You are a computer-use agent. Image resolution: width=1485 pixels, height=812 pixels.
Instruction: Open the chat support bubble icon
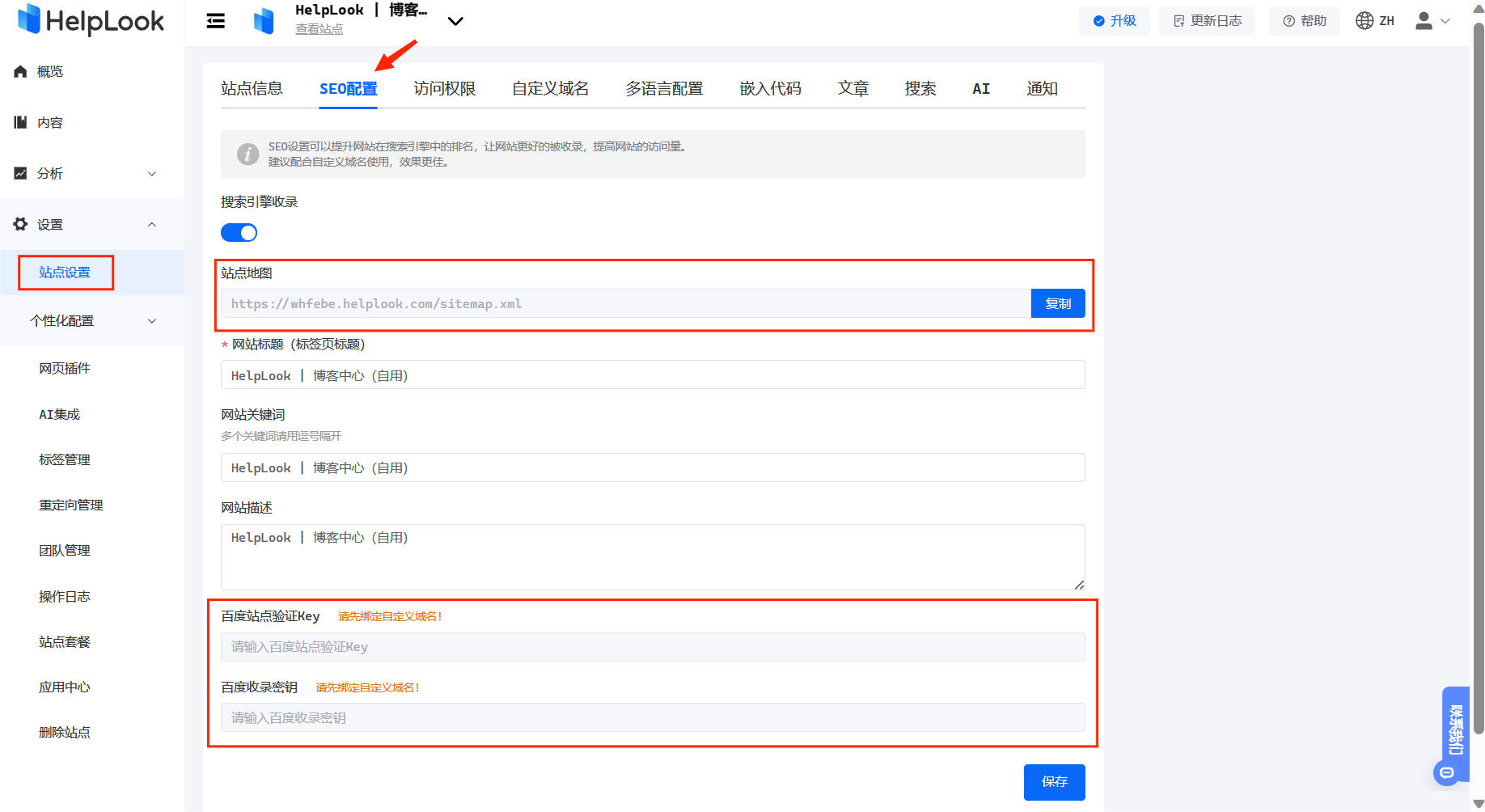click(1447, 773)
